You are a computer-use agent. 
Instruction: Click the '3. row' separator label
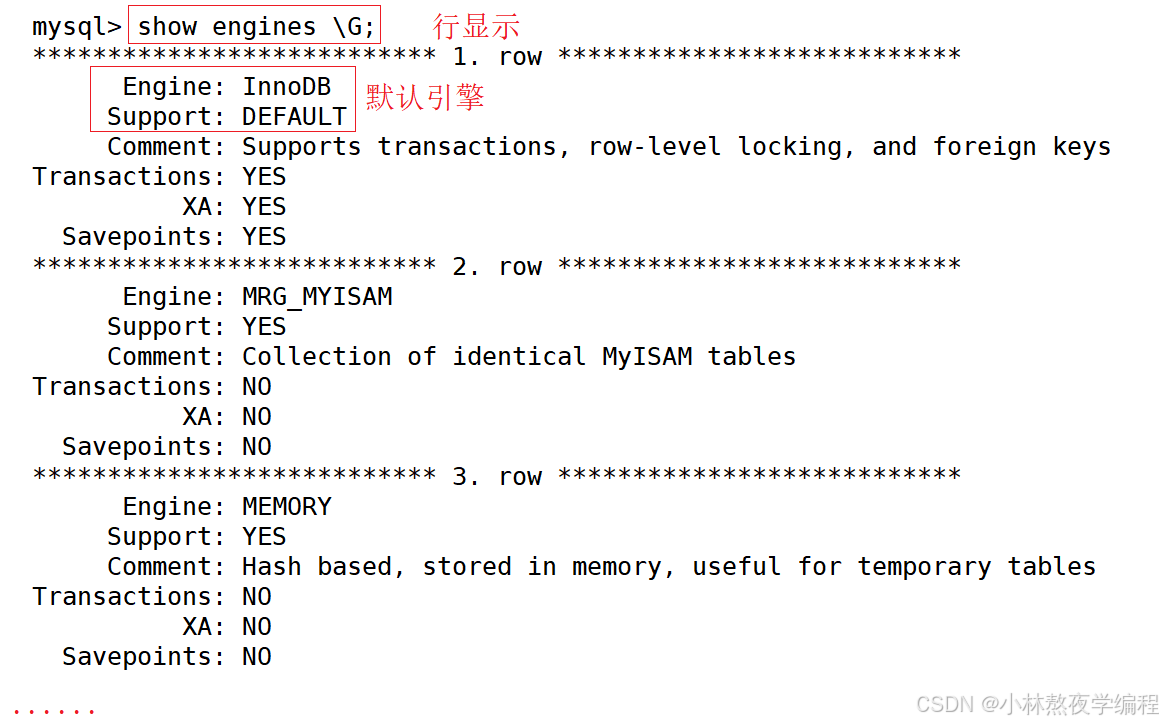[497, 476]
